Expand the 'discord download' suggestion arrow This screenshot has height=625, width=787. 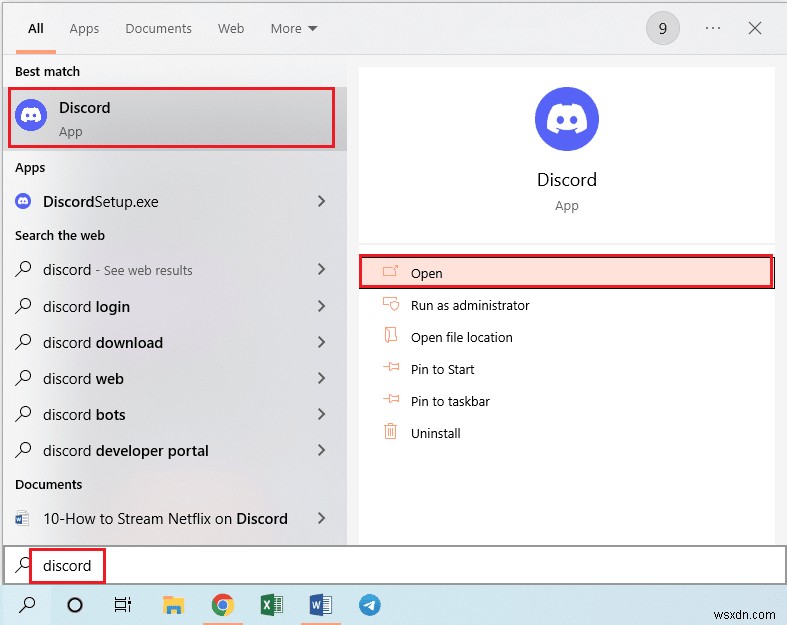pyautogui.click(x=322, y=342)
